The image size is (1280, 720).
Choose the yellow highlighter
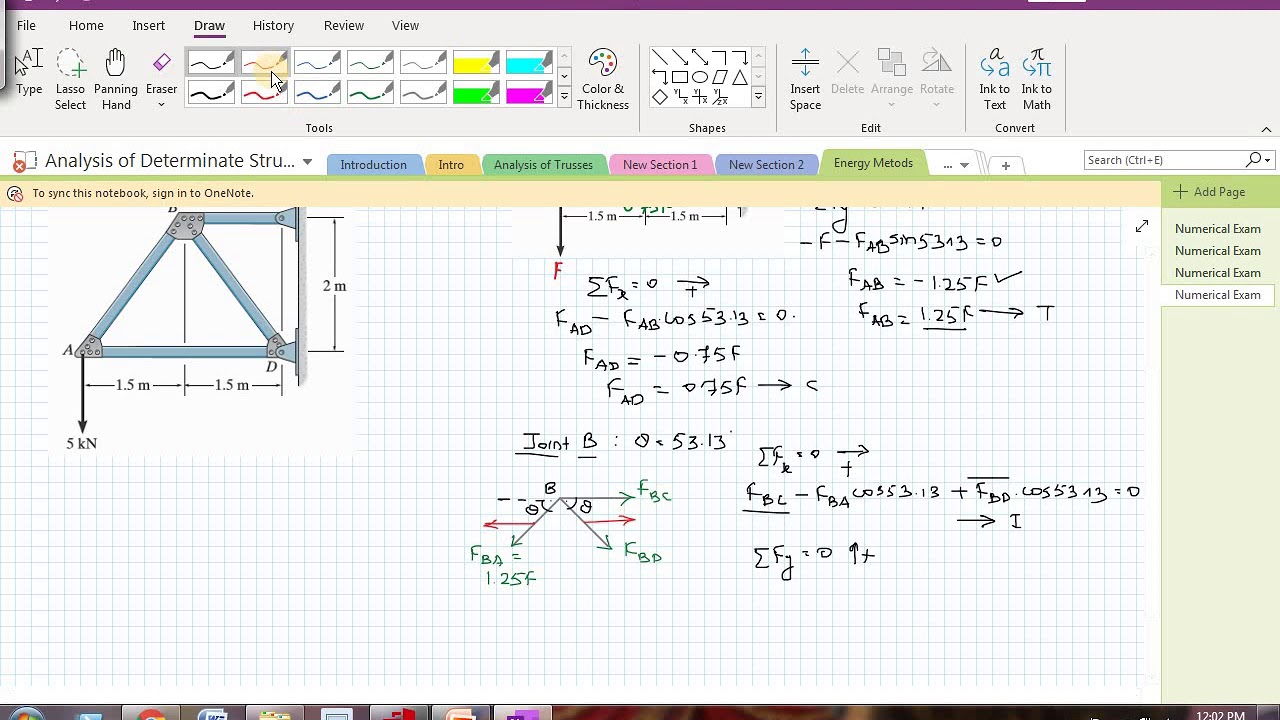point(476,64)
